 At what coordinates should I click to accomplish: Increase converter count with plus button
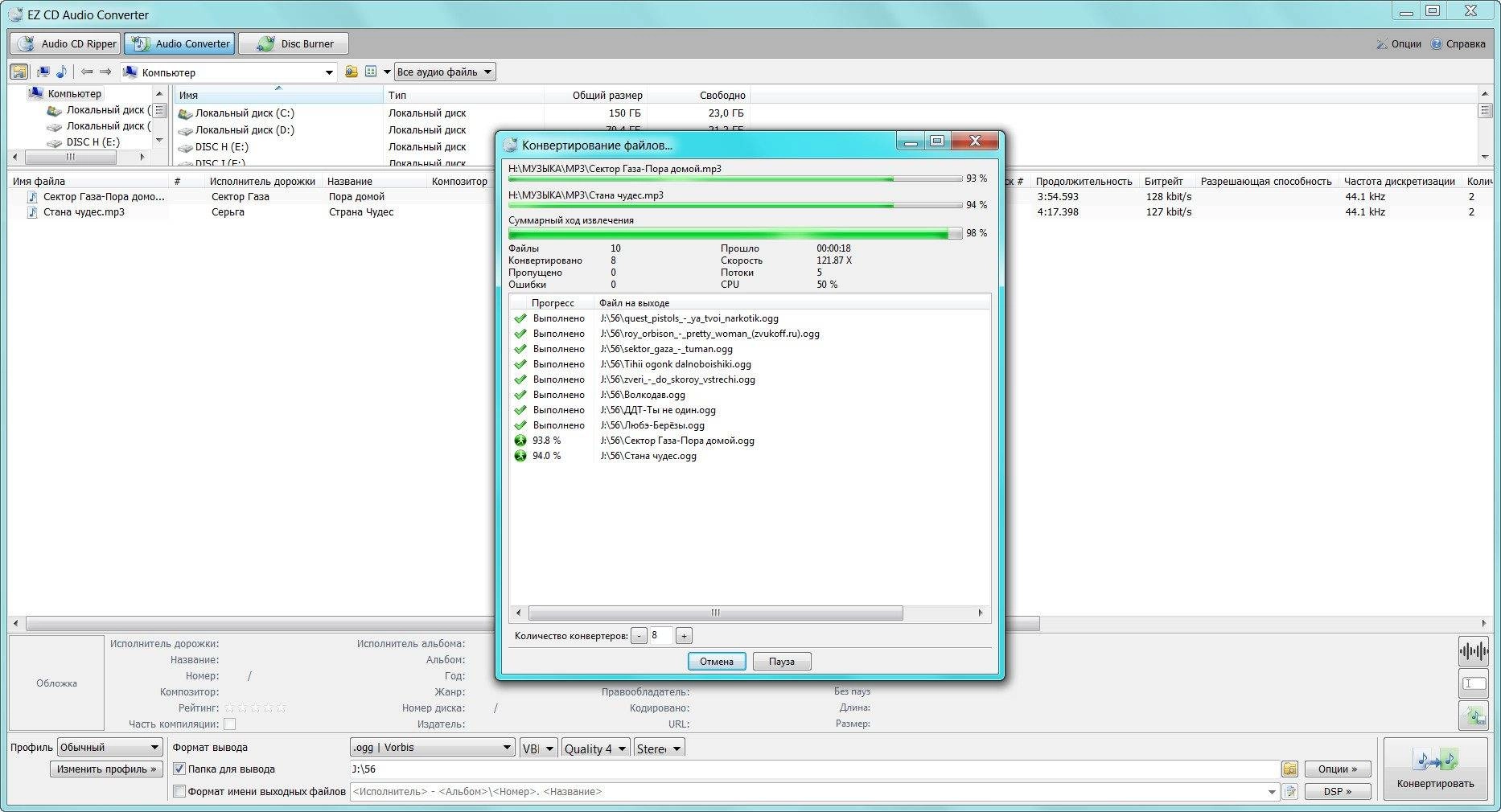pyautogui.click(x=684, y=636)
